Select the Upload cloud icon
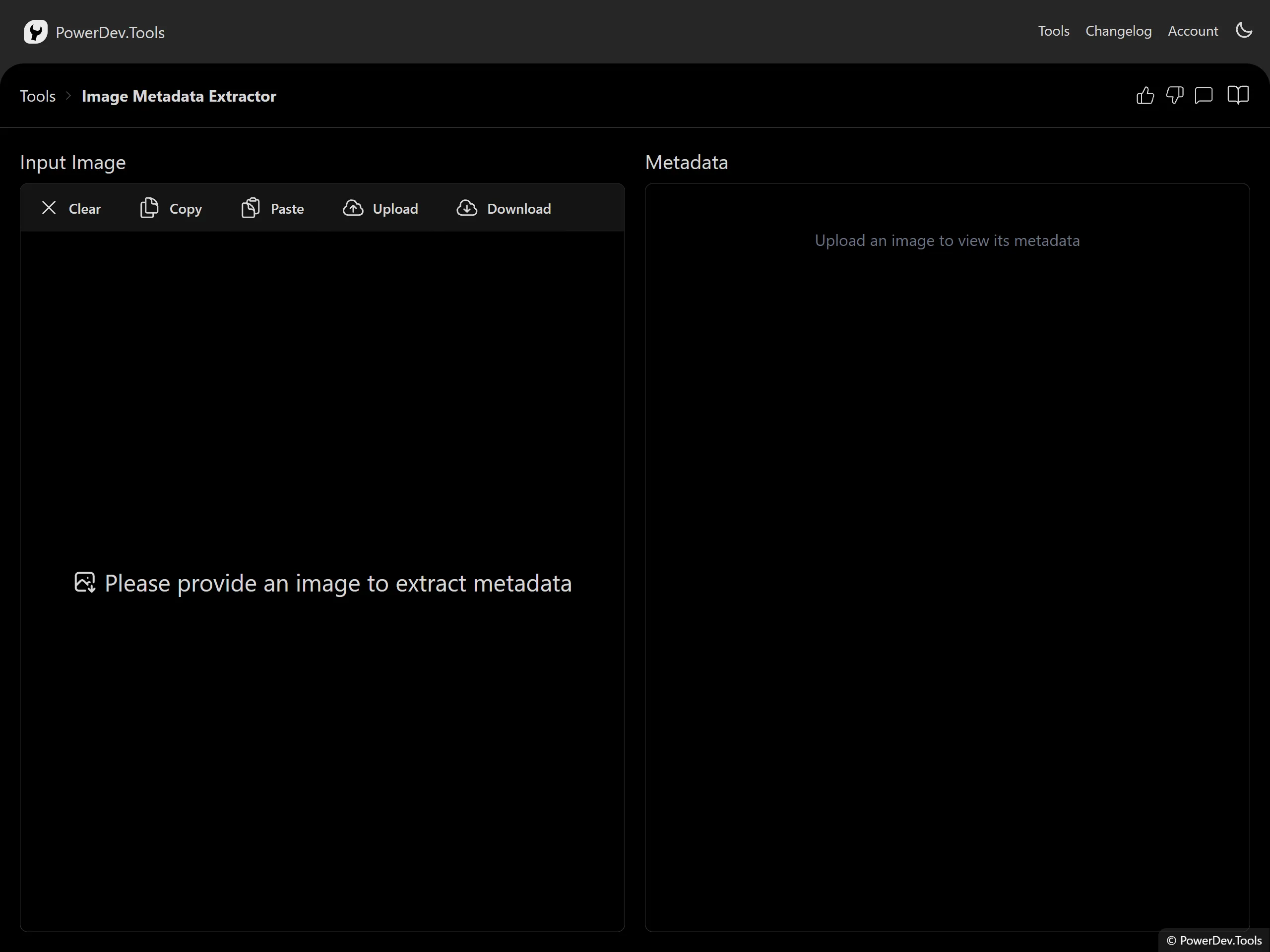The image size is (1270, 952). 353,208
